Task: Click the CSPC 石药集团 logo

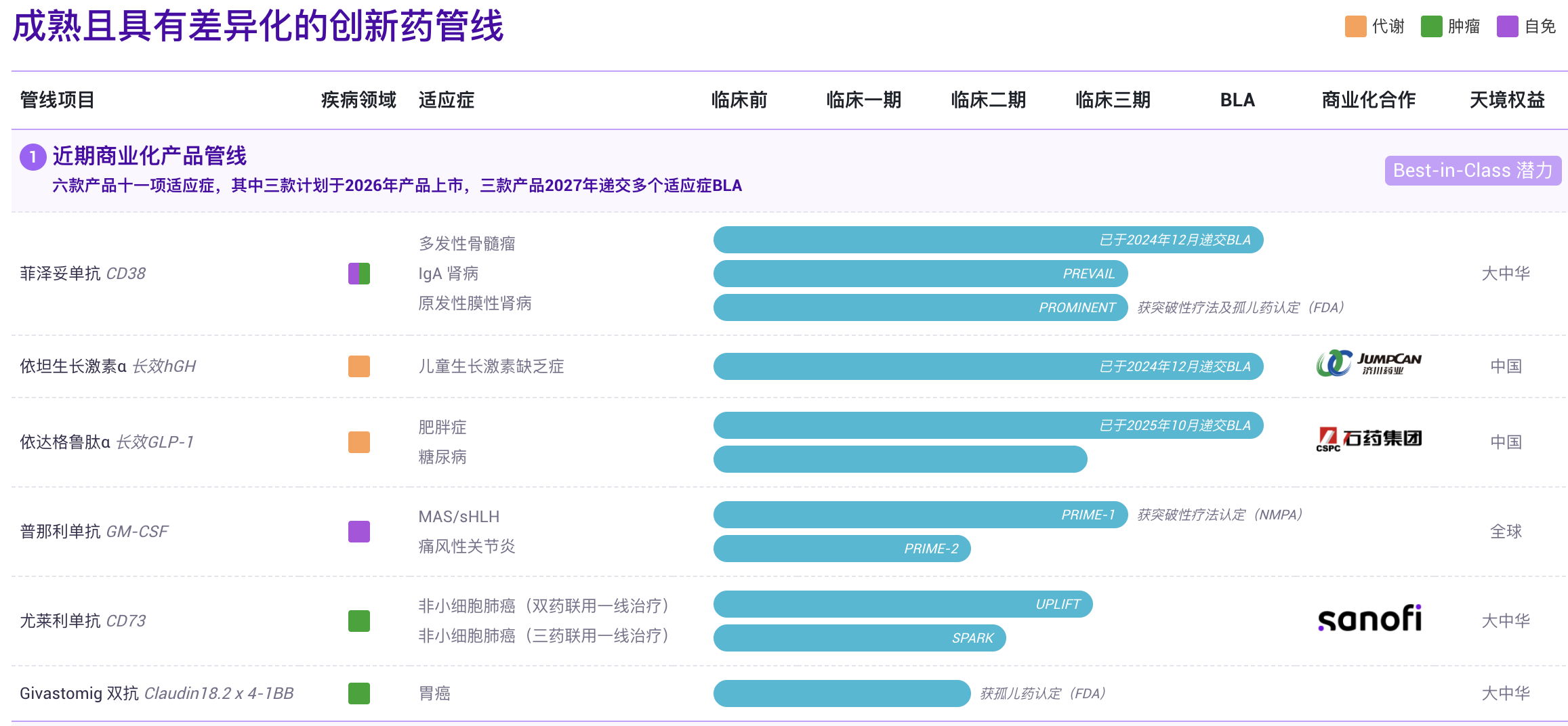Action: click(1369, 439)
